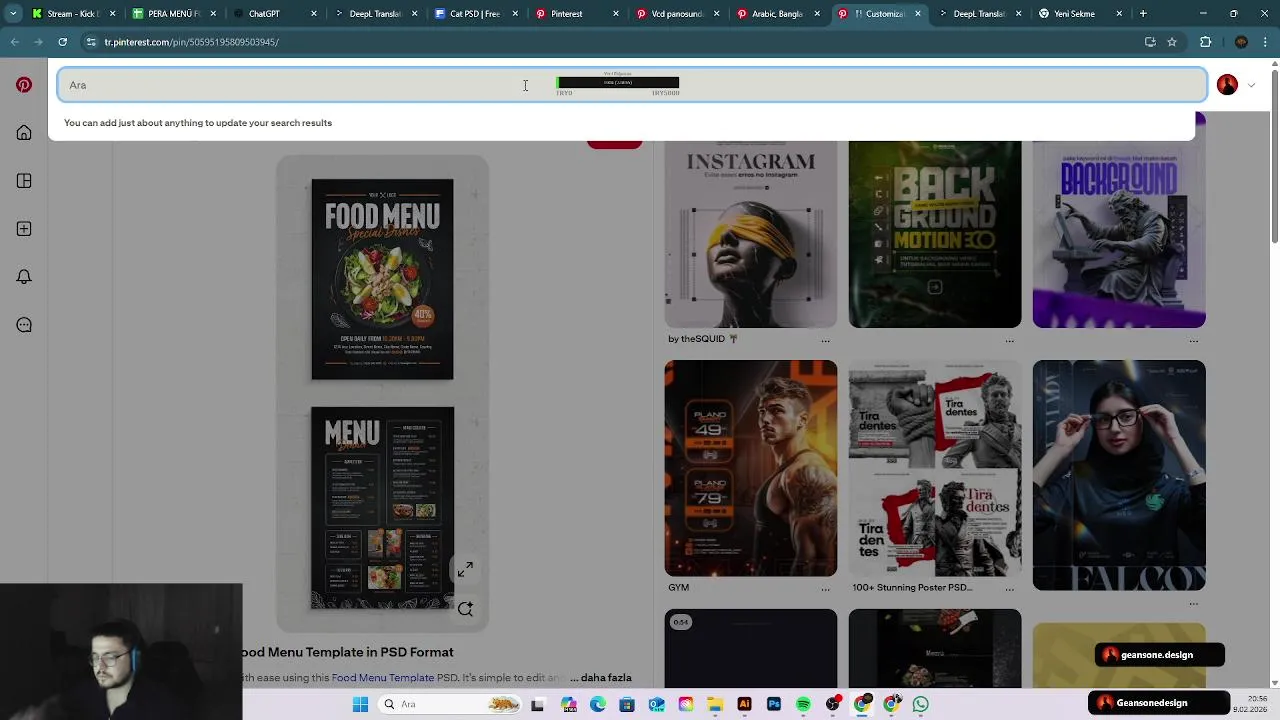Open the GYM Plano pin thumbnail
The width and height of the screenshot is (1280, 720).
(751, 468)
